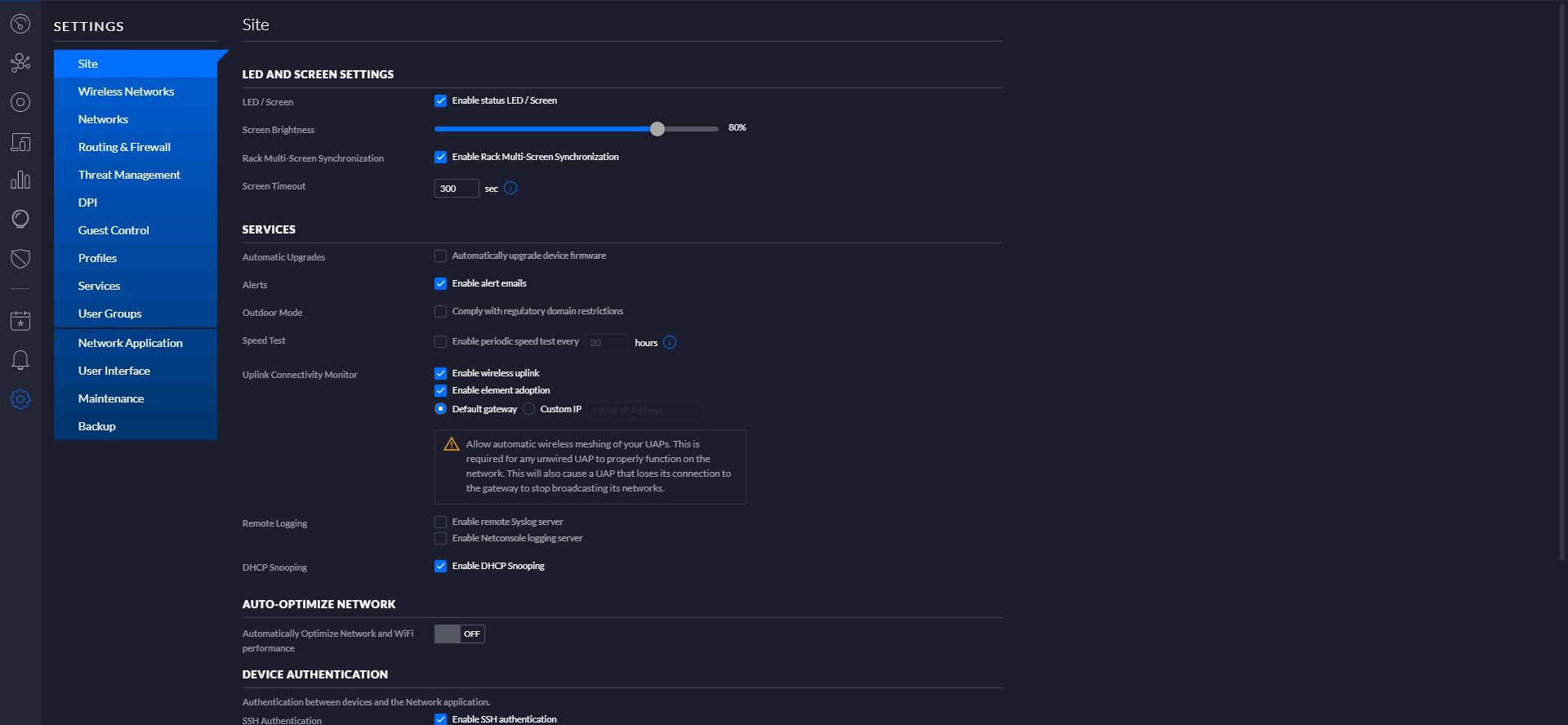Enable automatic device firmware upgrades checkbox
The width and height of the screenshot is (1568, 725).
(440, 256)
